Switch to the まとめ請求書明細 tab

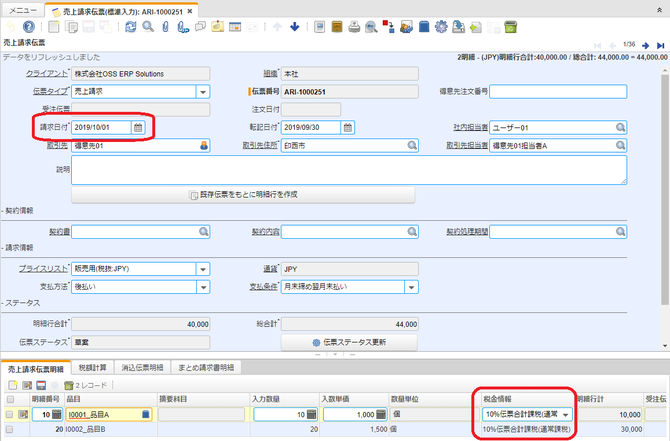tap(206, 368)
